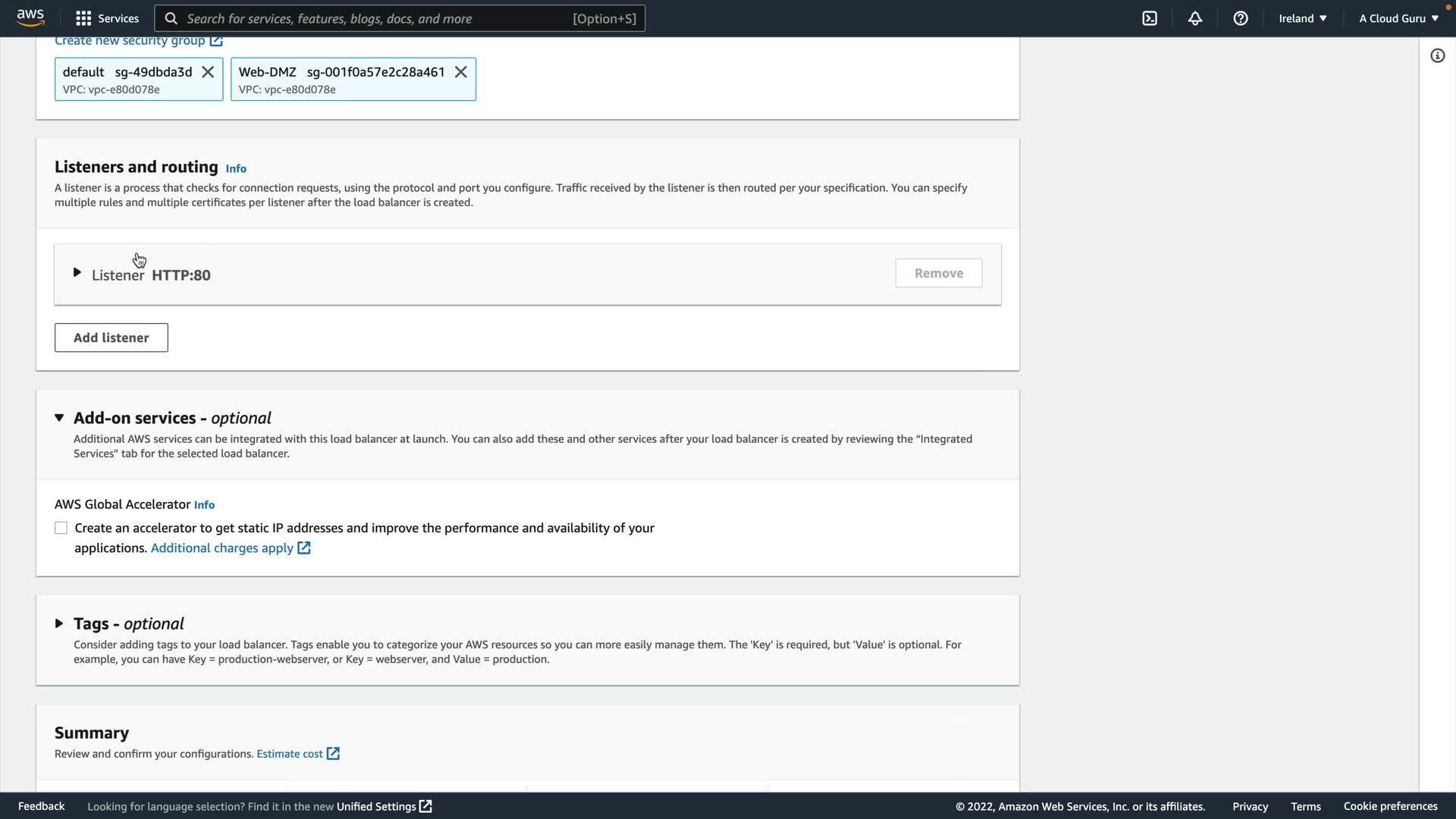
Task: Enable the Global Accelerator checkbox
Action: [x=61, y=528]
